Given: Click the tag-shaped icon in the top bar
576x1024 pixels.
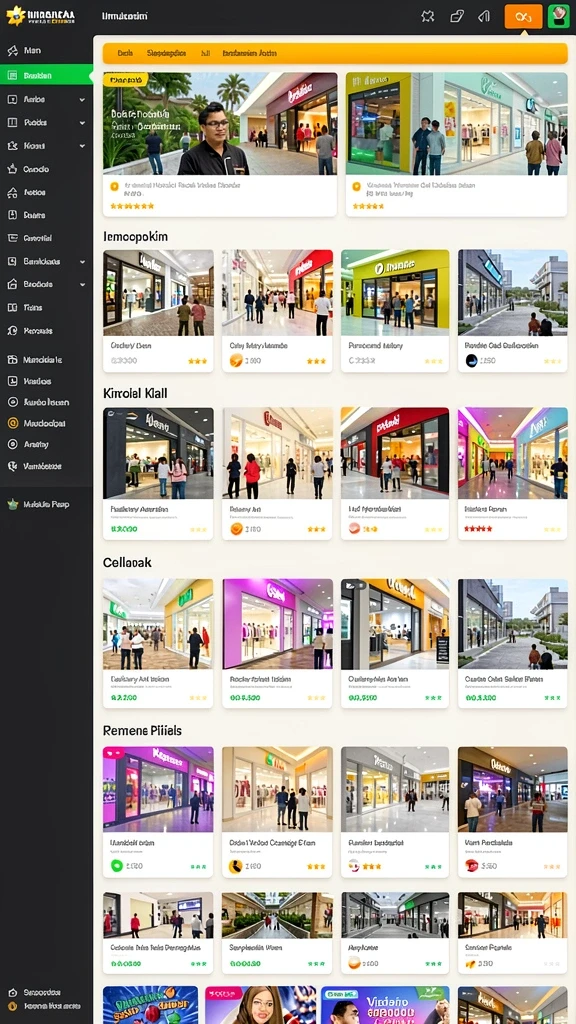Looking at the screenshot, I should [456, 16].
